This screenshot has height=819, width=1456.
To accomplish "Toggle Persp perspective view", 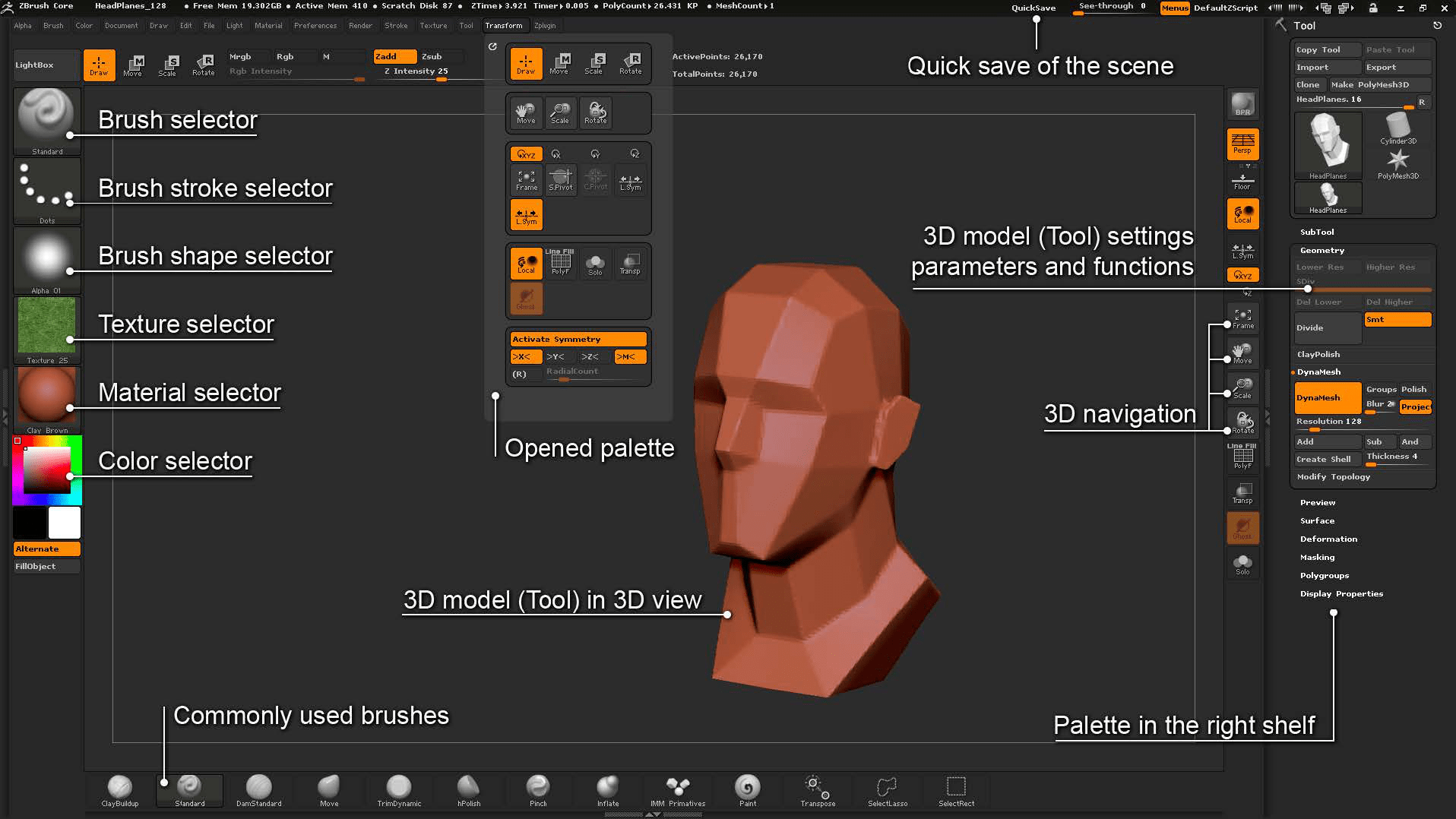I will (x=1242, y=144).
